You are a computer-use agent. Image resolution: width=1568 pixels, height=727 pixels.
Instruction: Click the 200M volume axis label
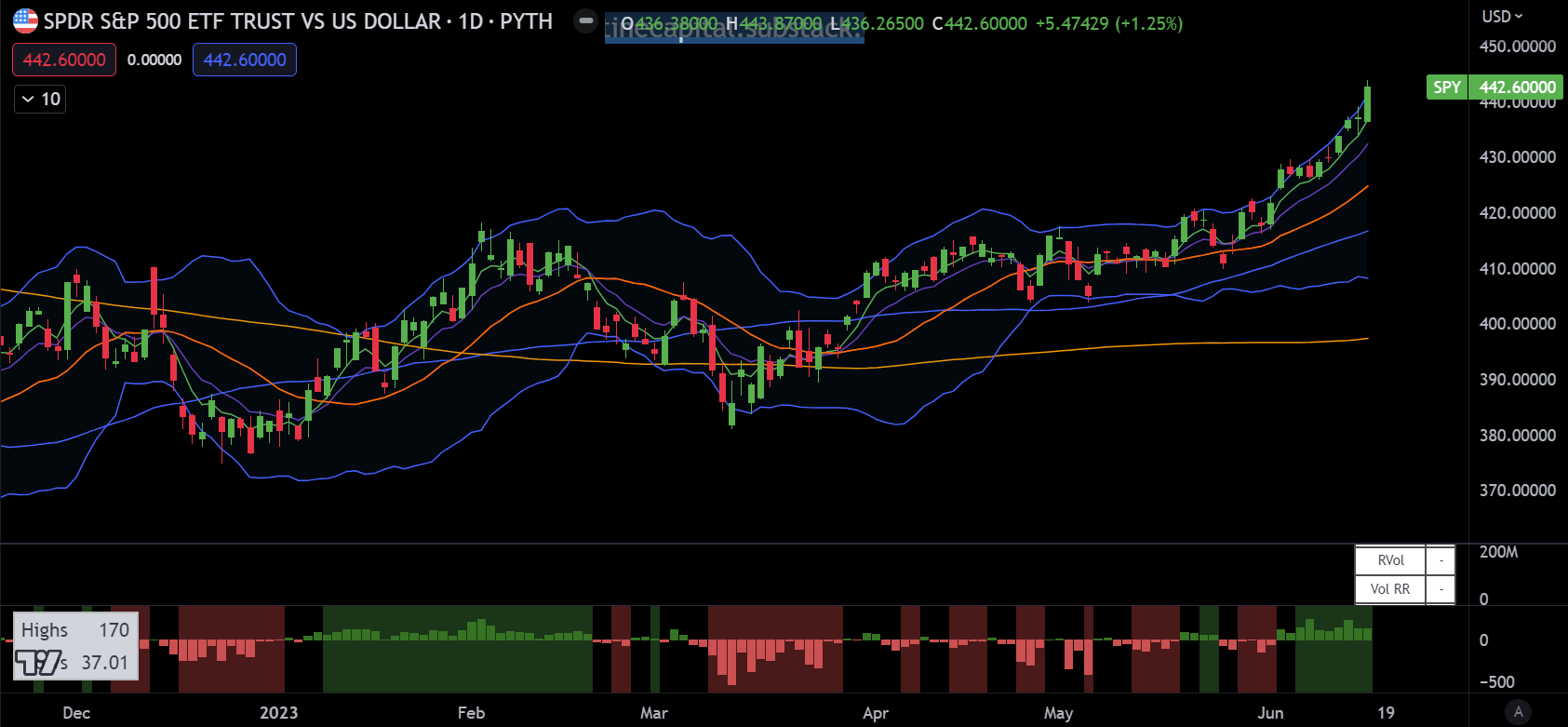click(x=1498, y=552)
